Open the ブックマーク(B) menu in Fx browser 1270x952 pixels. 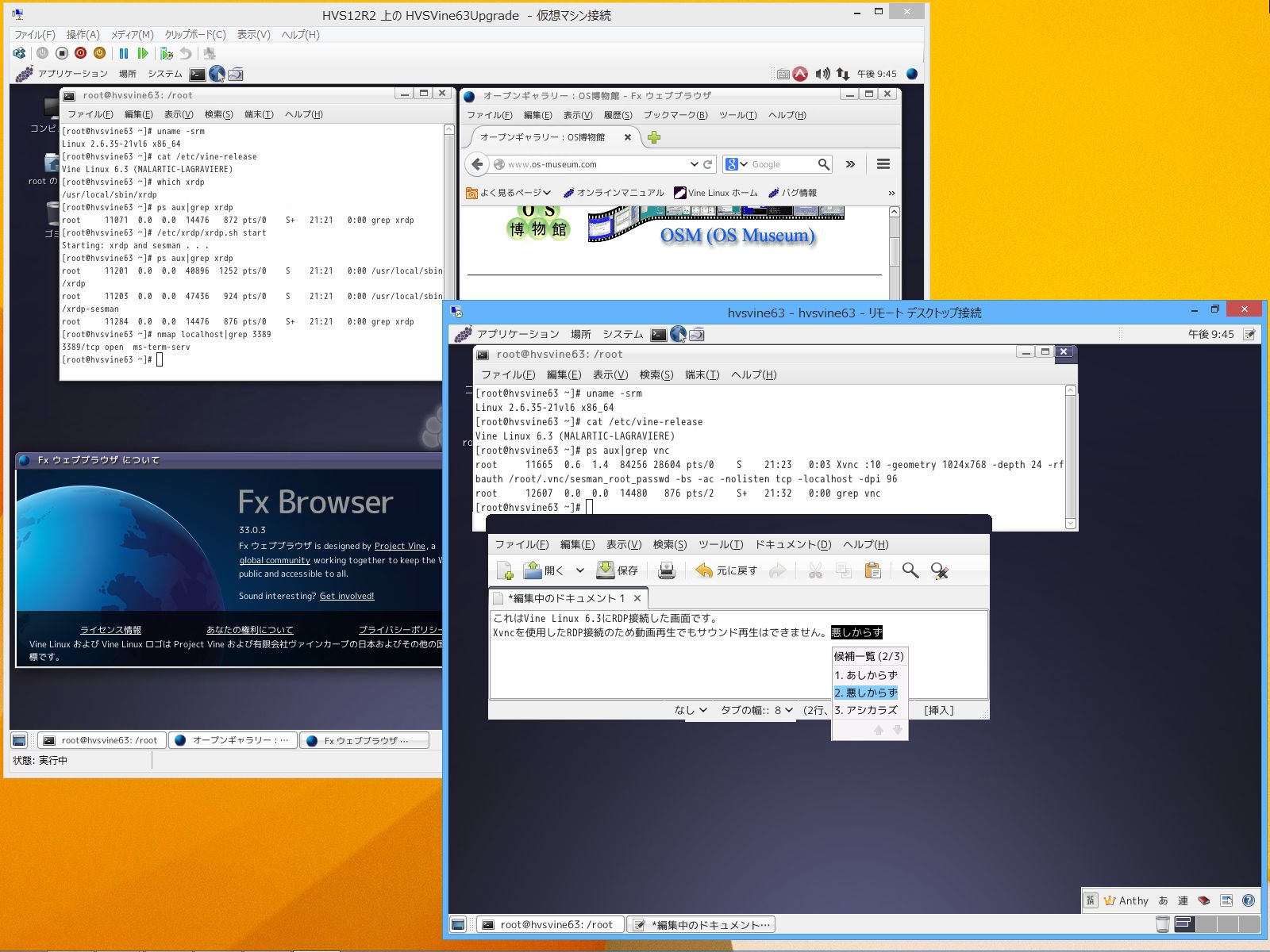675,115
